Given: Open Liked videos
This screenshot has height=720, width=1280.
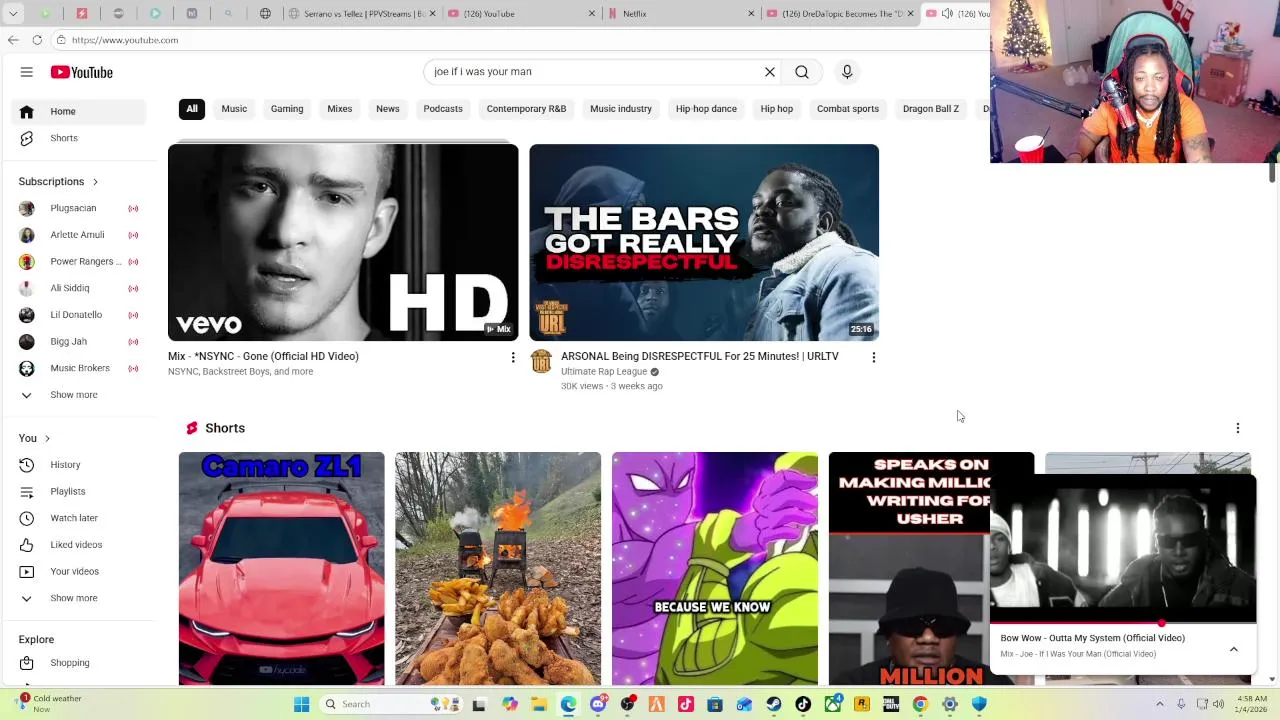Looking at the screenshot, I should [x=80, y=545].
